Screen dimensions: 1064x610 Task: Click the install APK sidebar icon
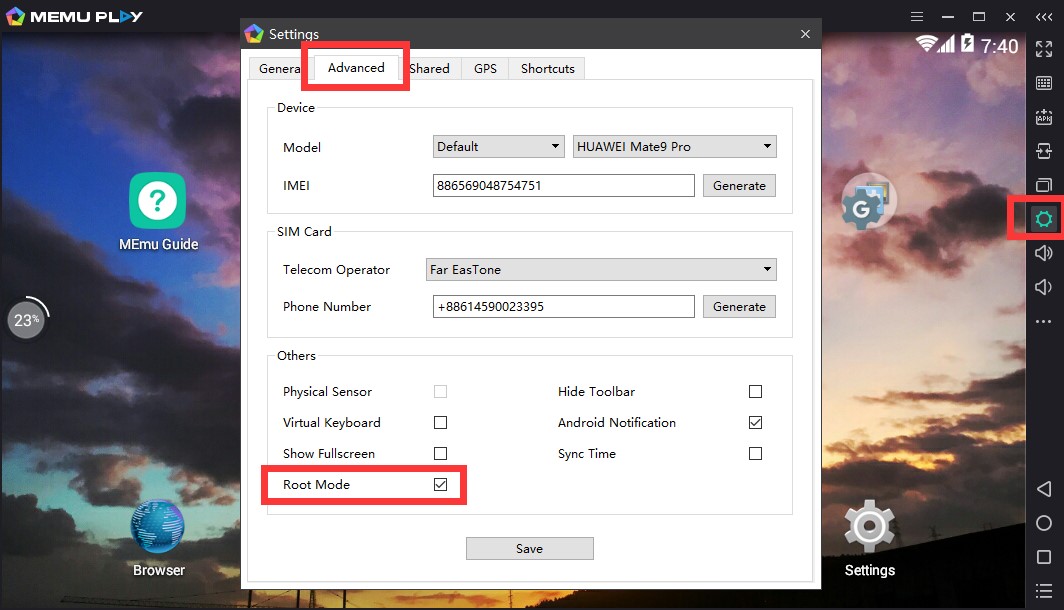pos(1043,117)
